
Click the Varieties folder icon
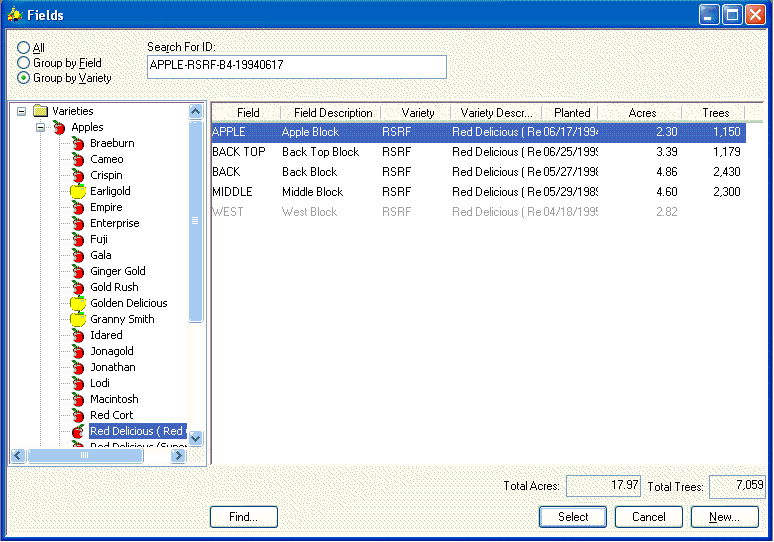click(x=40, y=111)
